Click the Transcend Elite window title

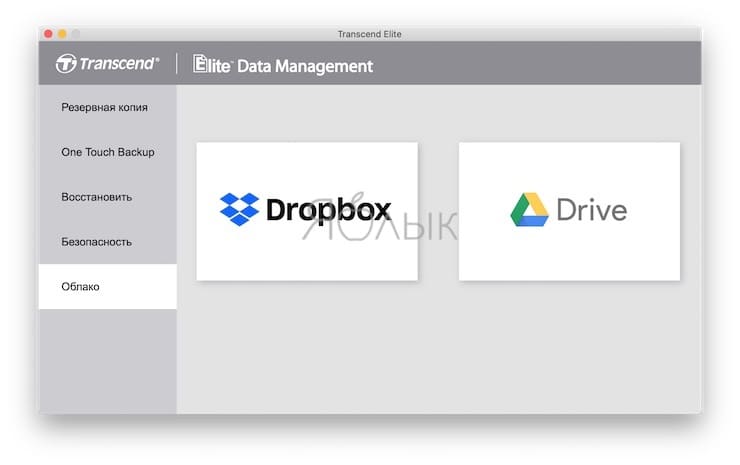click(370, 34)
